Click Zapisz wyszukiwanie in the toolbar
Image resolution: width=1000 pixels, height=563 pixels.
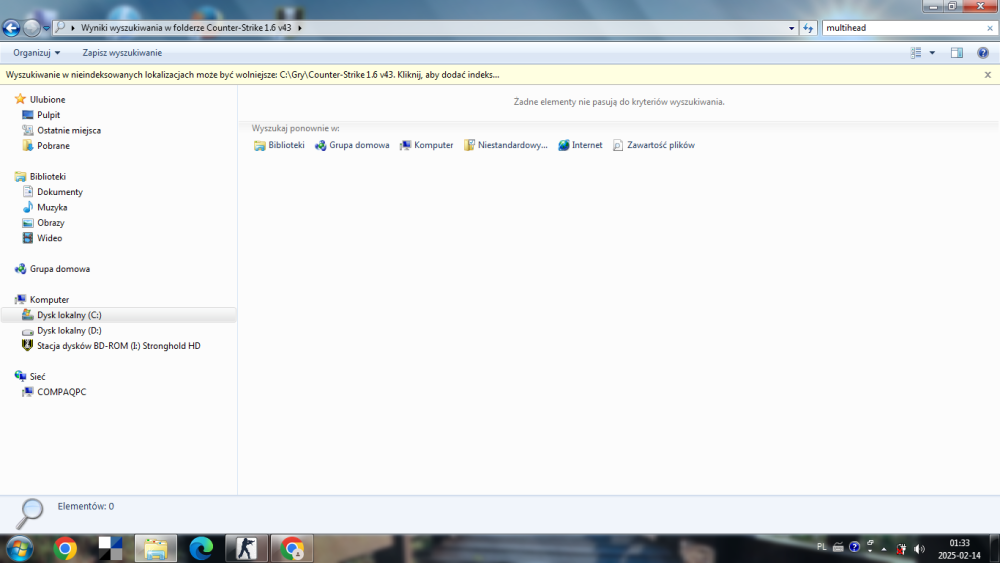coord(122,53)
